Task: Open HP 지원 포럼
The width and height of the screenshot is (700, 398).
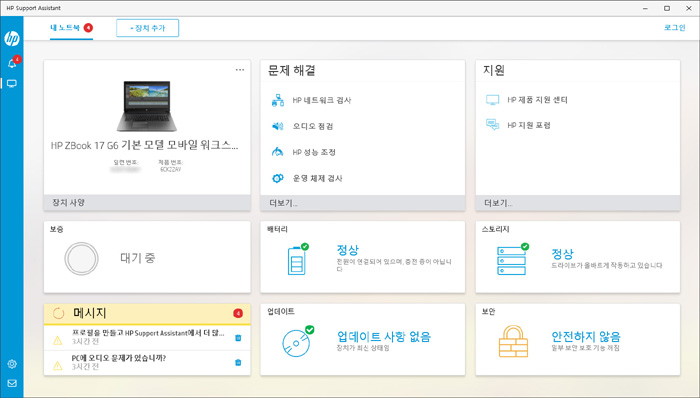Action: 529,125
